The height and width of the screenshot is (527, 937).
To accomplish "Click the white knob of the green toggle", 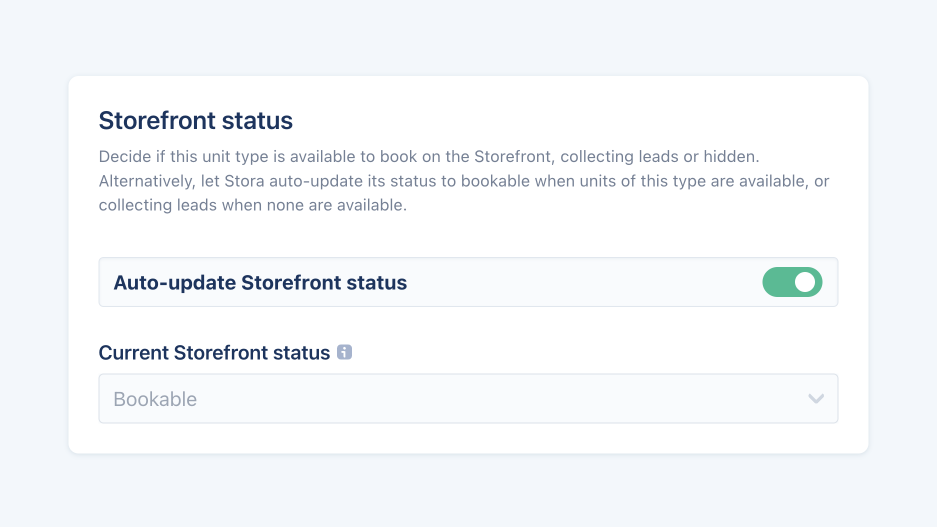I will (805, 282).
